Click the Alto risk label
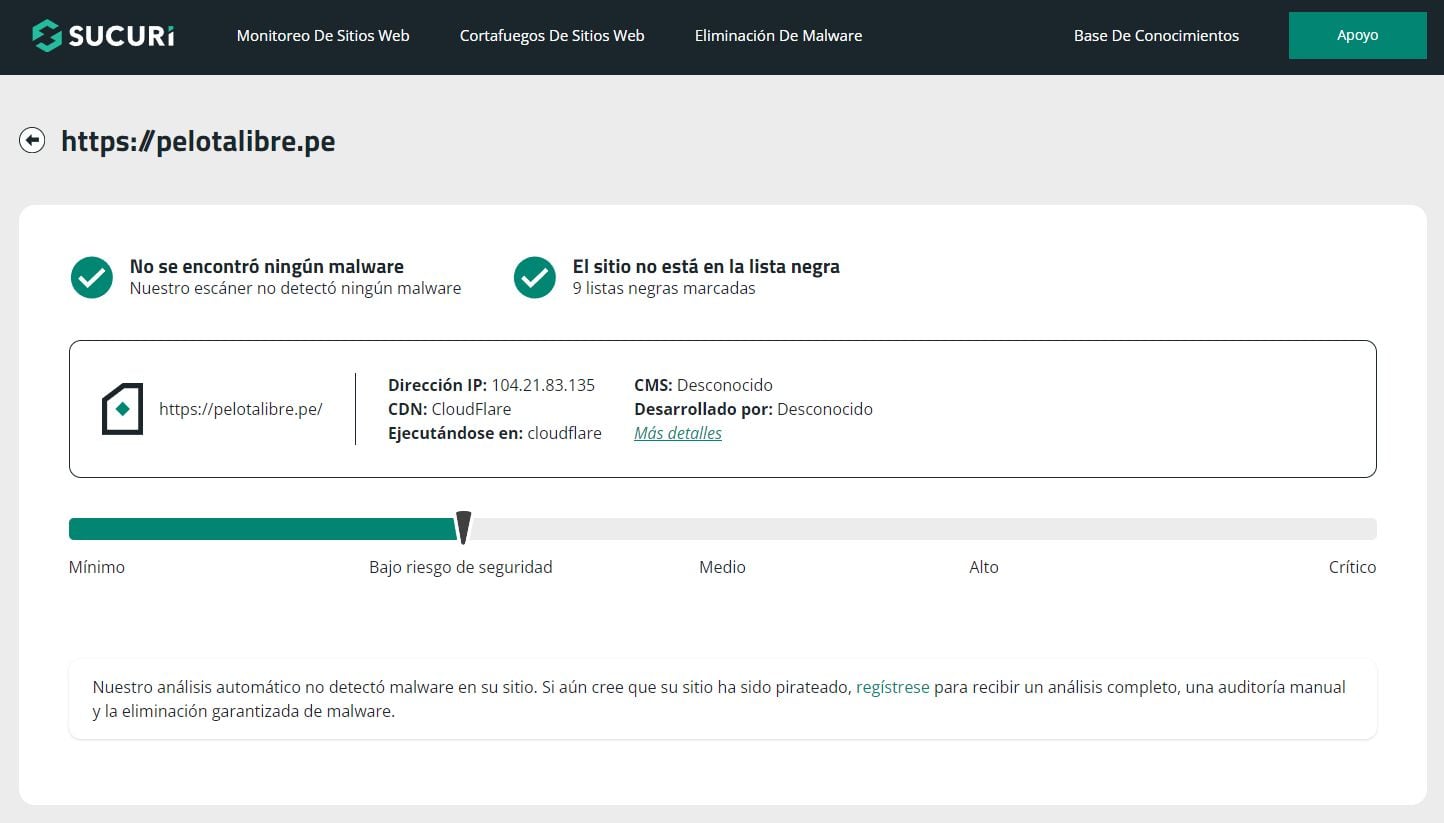This screenshot has width=1444, height=823. coord(983,567)
